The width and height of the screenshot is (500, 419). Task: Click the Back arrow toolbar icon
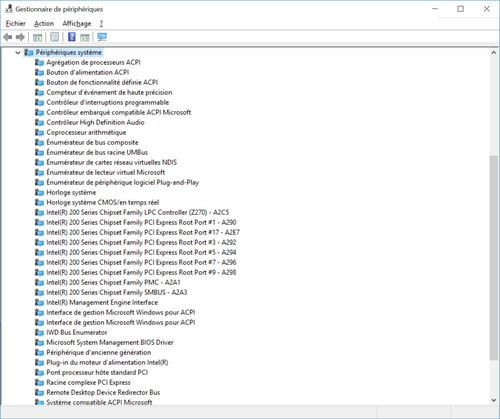(8, 37)
